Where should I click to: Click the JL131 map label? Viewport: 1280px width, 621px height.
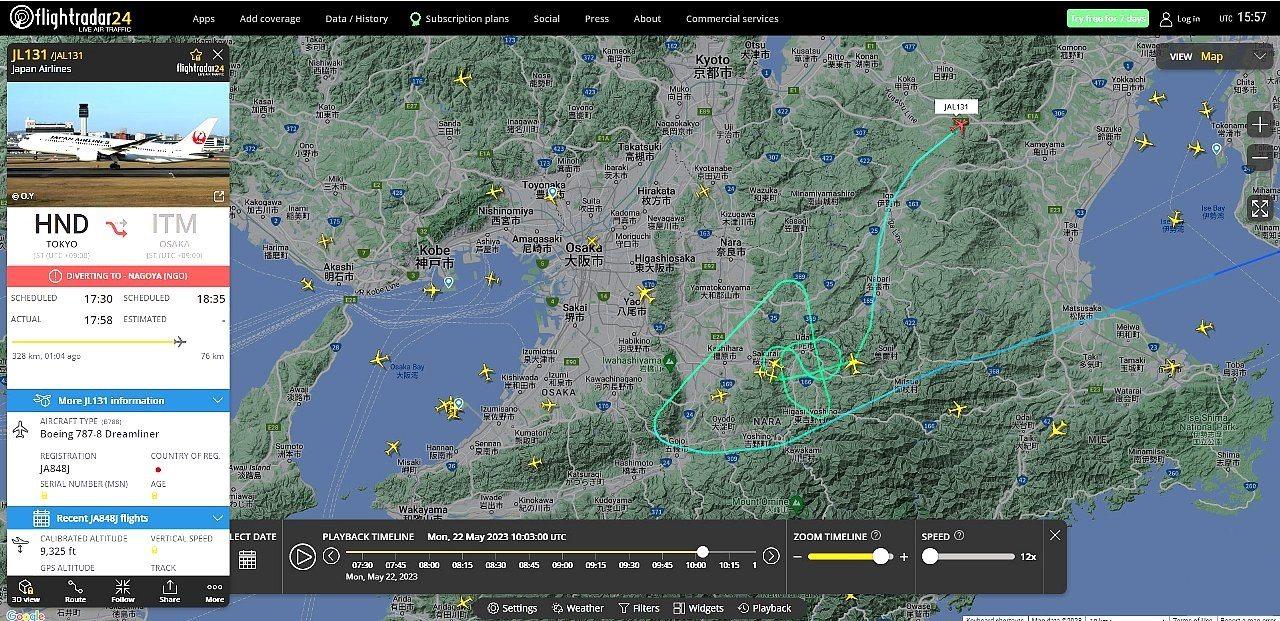[956, 106]
